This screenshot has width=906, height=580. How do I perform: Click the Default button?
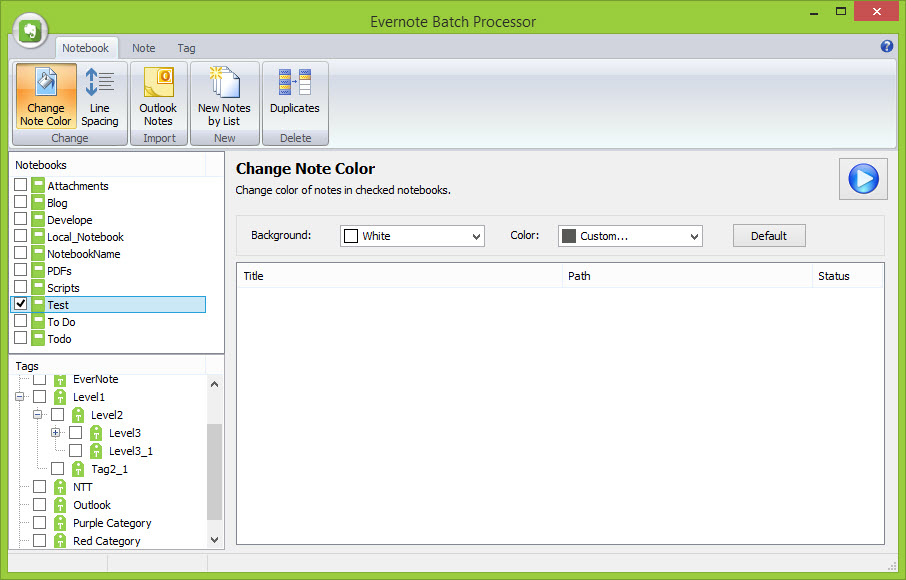click(x=769, y=236)
